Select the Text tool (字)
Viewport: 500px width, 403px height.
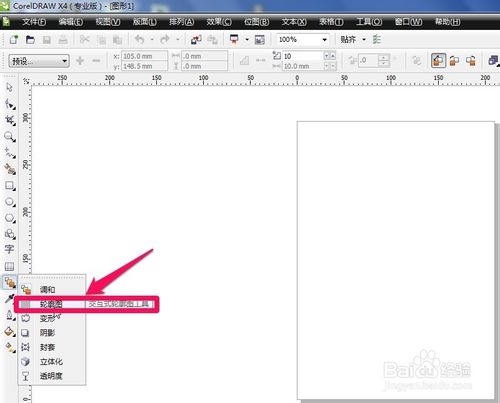point(9,249)
